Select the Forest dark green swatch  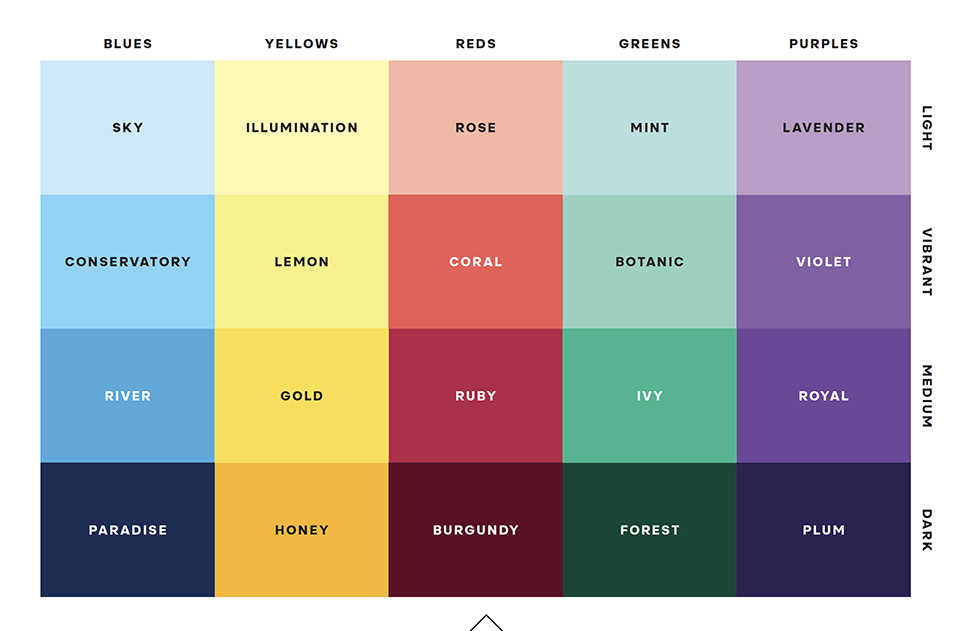click(x=649, y=529)
